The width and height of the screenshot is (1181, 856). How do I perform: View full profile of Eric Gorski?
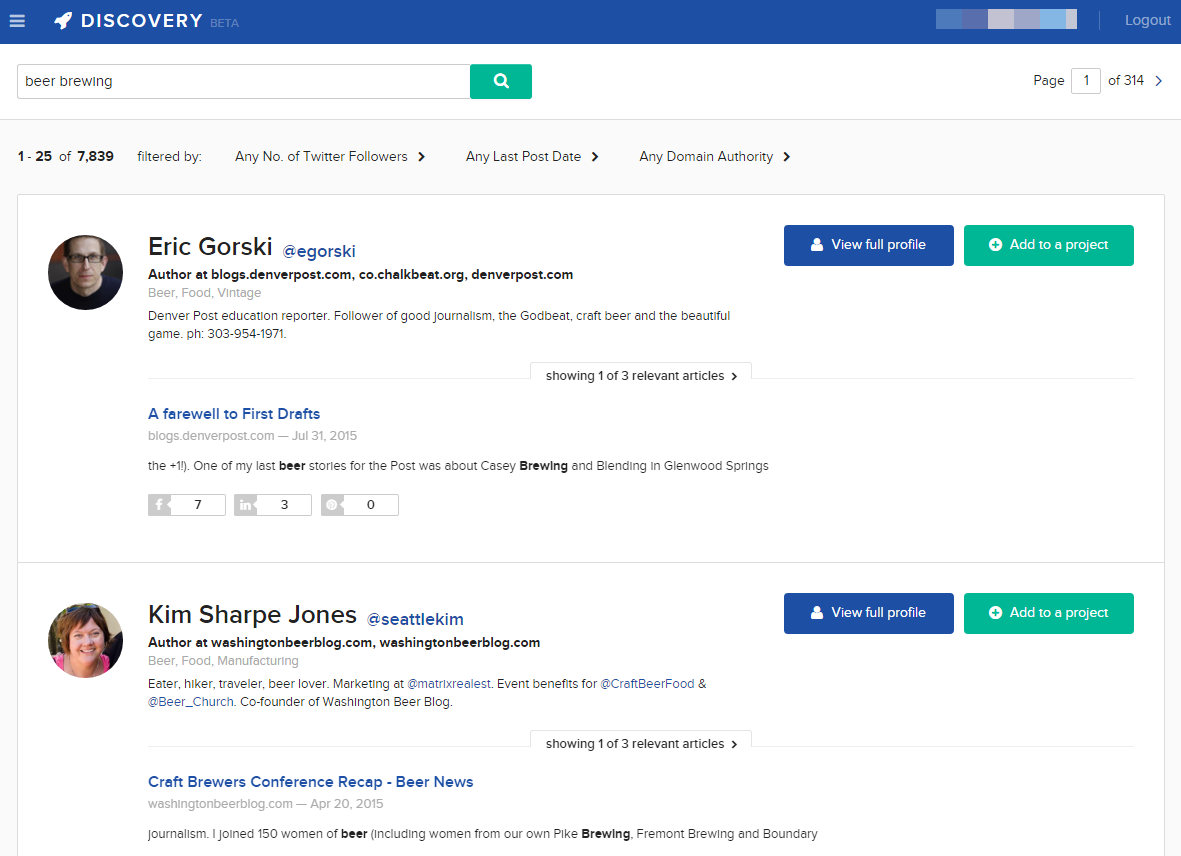coord(868,245)
